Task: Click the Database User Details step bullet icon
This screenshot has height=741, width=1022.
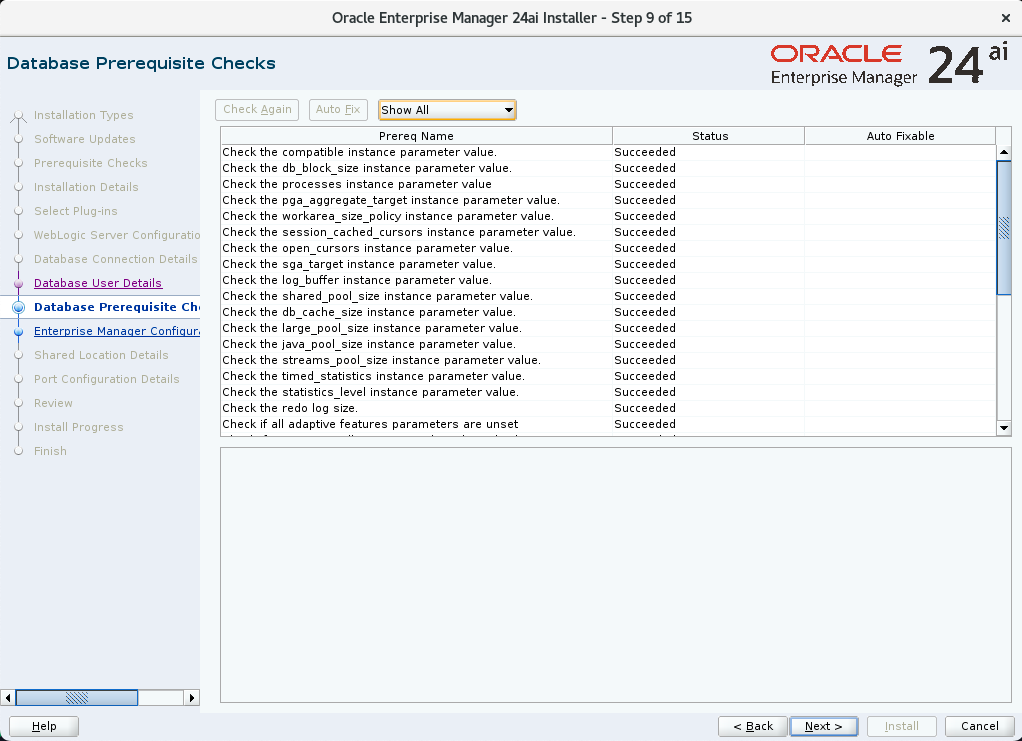Action: 18,283
